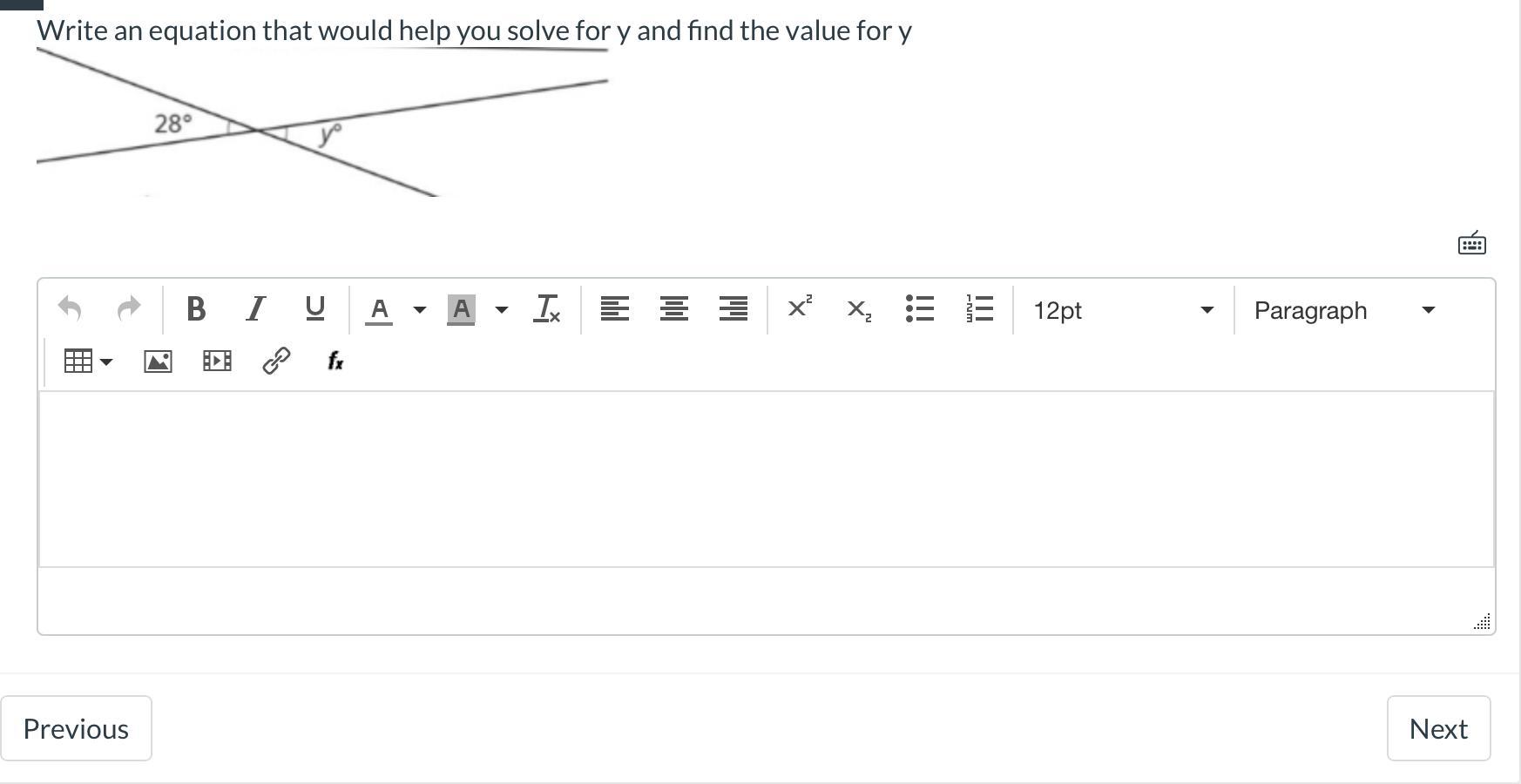
Task: Go to the Next question
Action: 1438,728
